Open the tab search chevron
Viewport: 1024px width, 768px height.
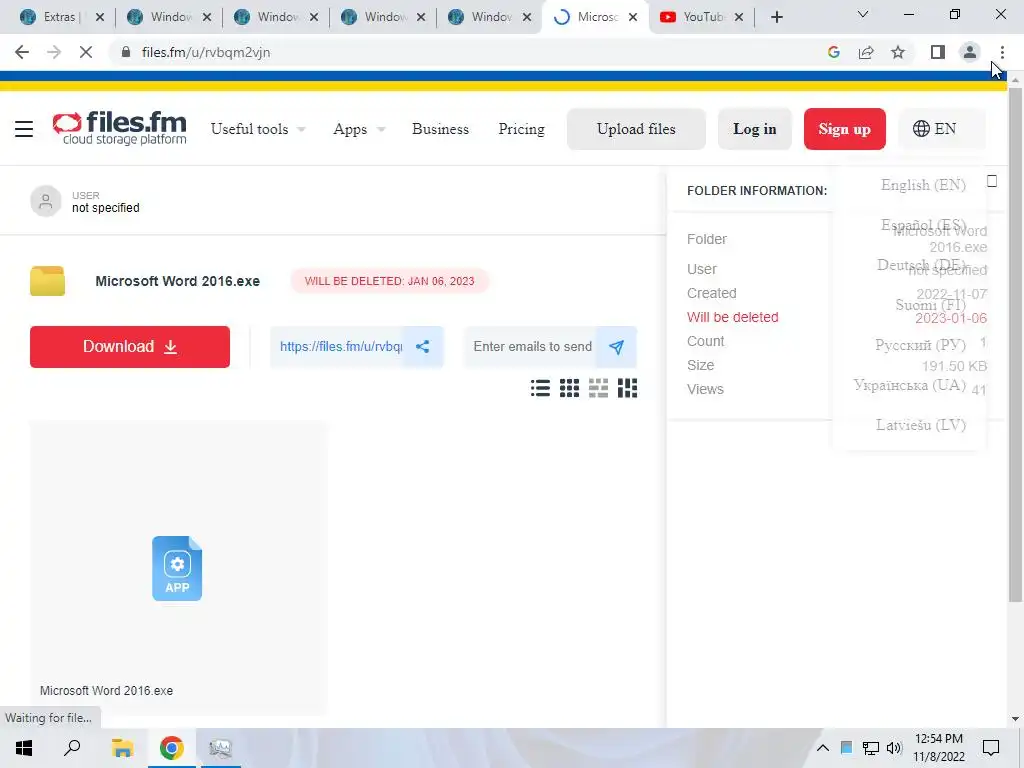(x=863, y=14)
